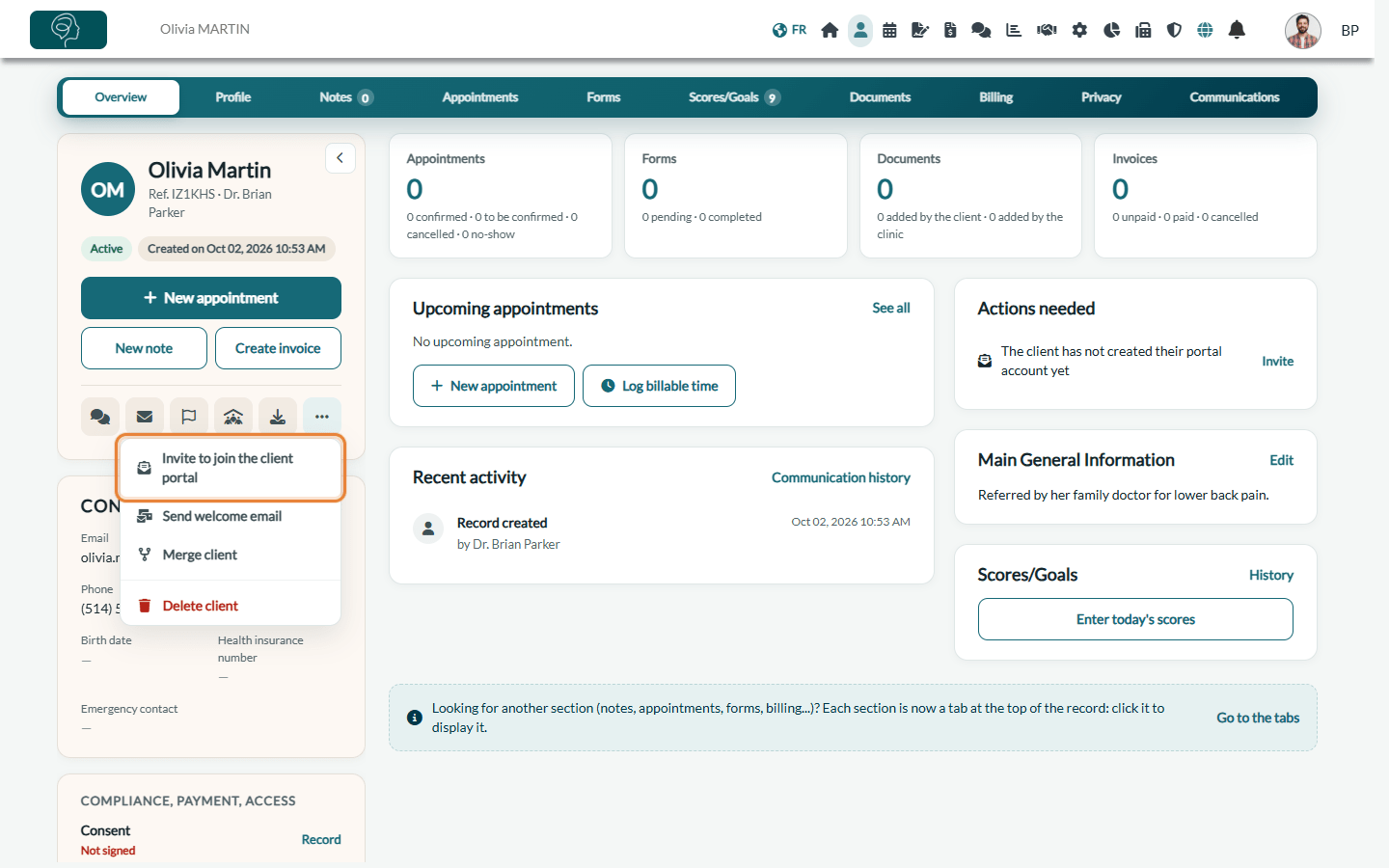Click Log billable time
1389x868 pixels.
pyautogui.click(x=660, y=386)
